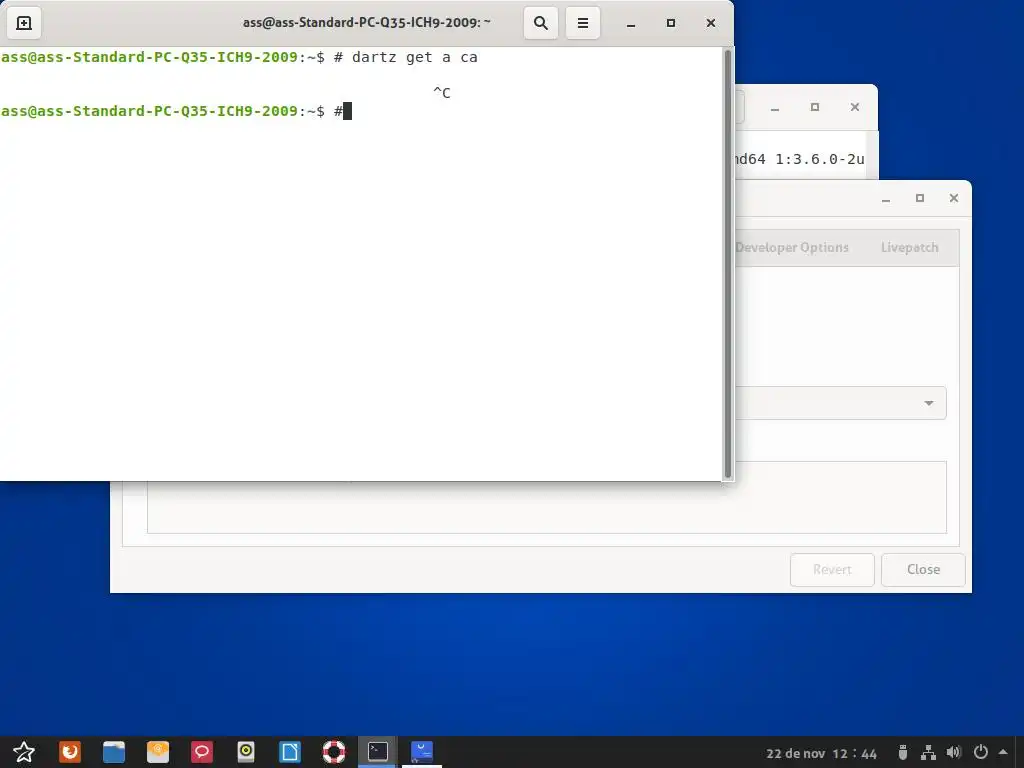Close the background package window
The width and height of the screenshot is (1024, 768).
coord(855,108)
